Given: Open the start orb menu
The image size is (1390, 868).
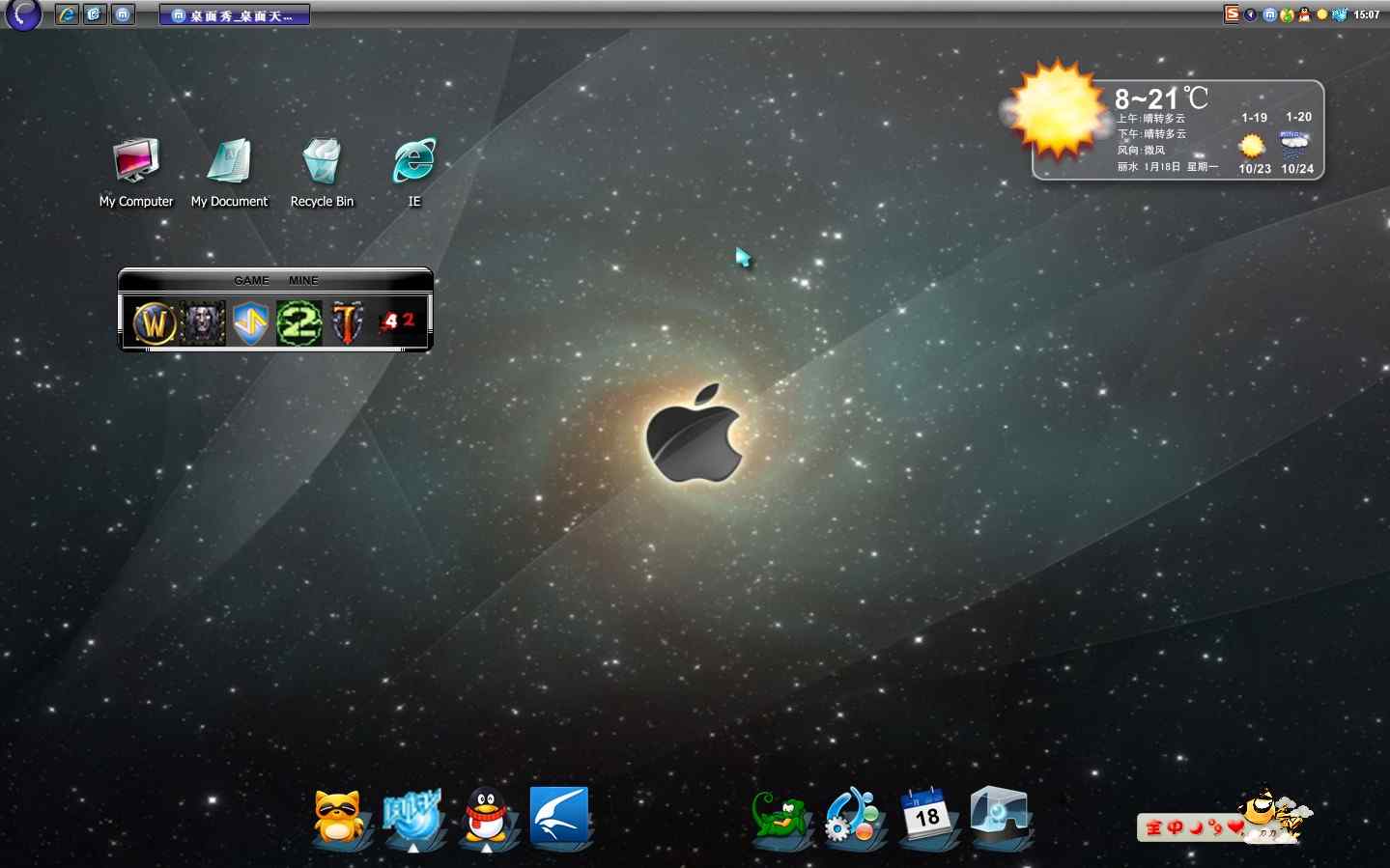Looking at the screenshot, I should [x=23, y=14].
